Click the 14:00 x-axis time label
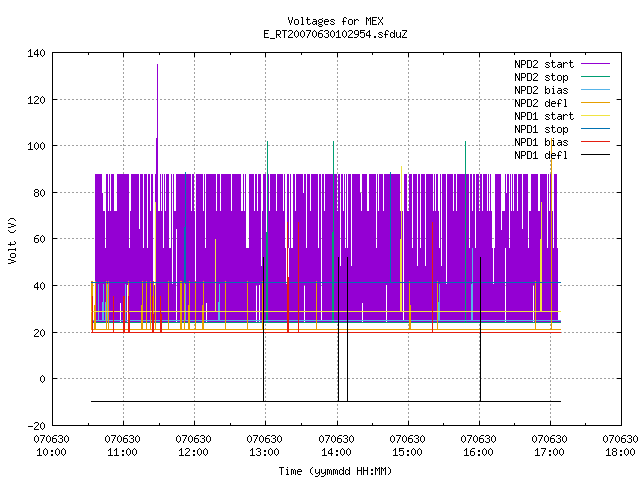The height and width of the screenshot is (480, 640). (336, 453)
